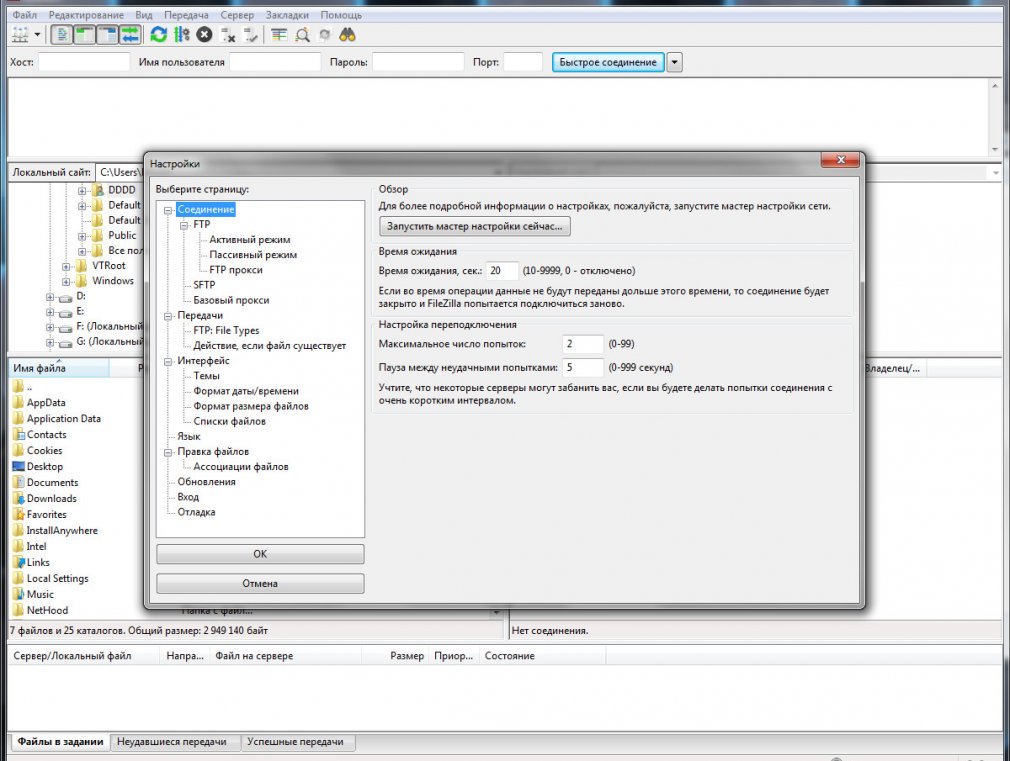Open the Закладки menu
This screenshot has height=761, width=1010.
pyautogui.click(x=287, y=15)
